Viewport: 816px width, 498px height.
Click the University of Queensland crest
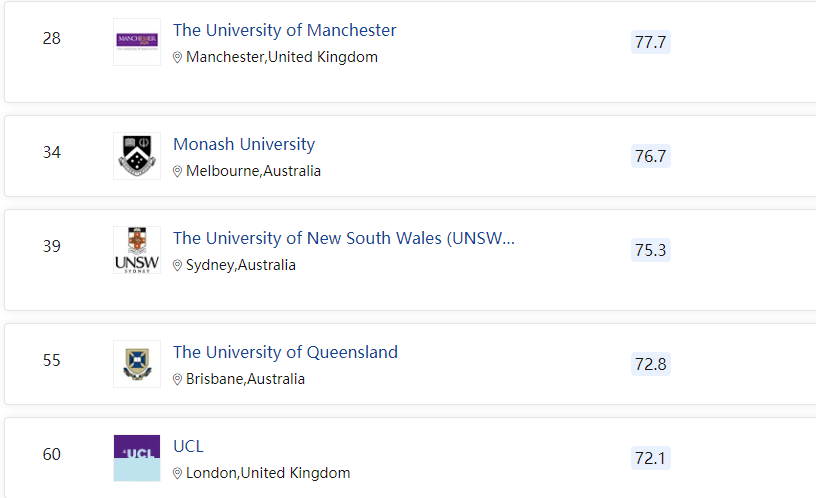click(x=137, y=364)
